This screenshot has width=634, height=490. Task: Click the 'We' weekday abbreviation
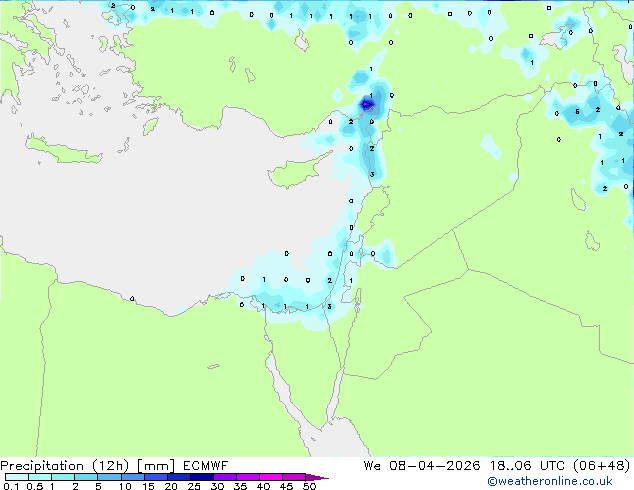coord(372,465)
